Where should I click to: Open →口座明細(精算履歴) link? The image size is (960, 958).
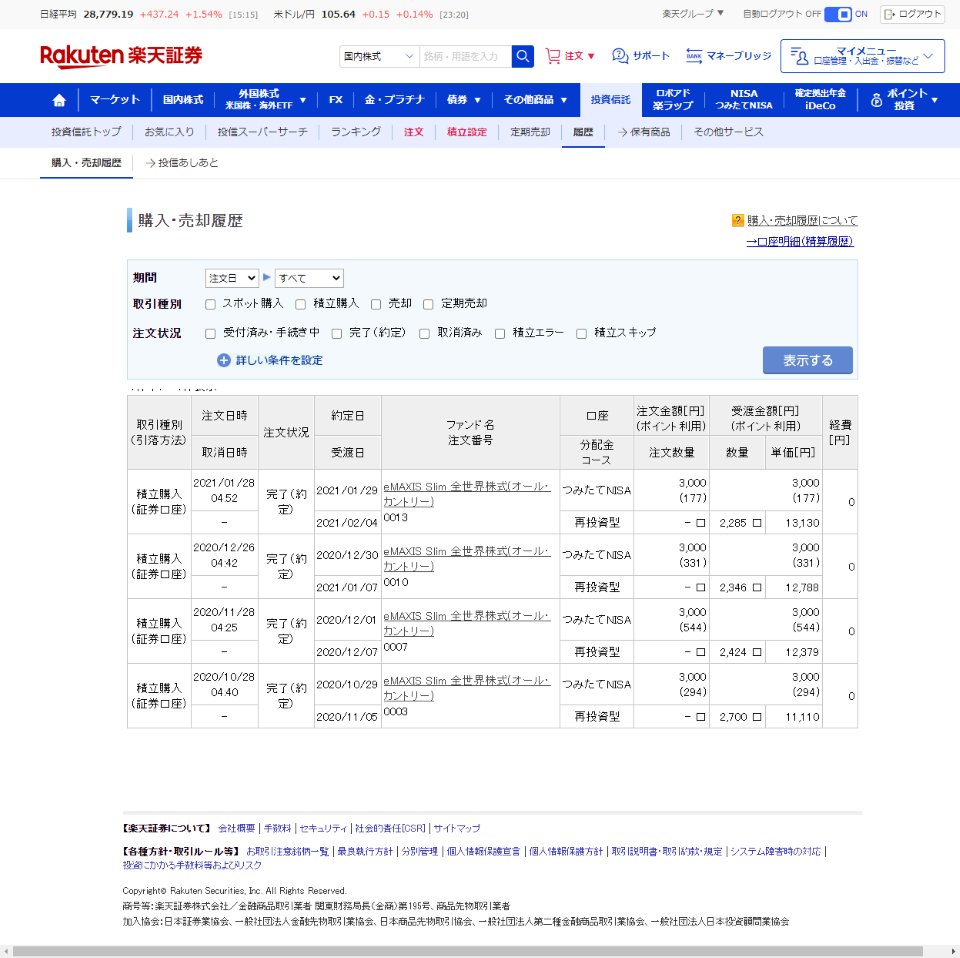pyautogui.click(x=800, y=242)
